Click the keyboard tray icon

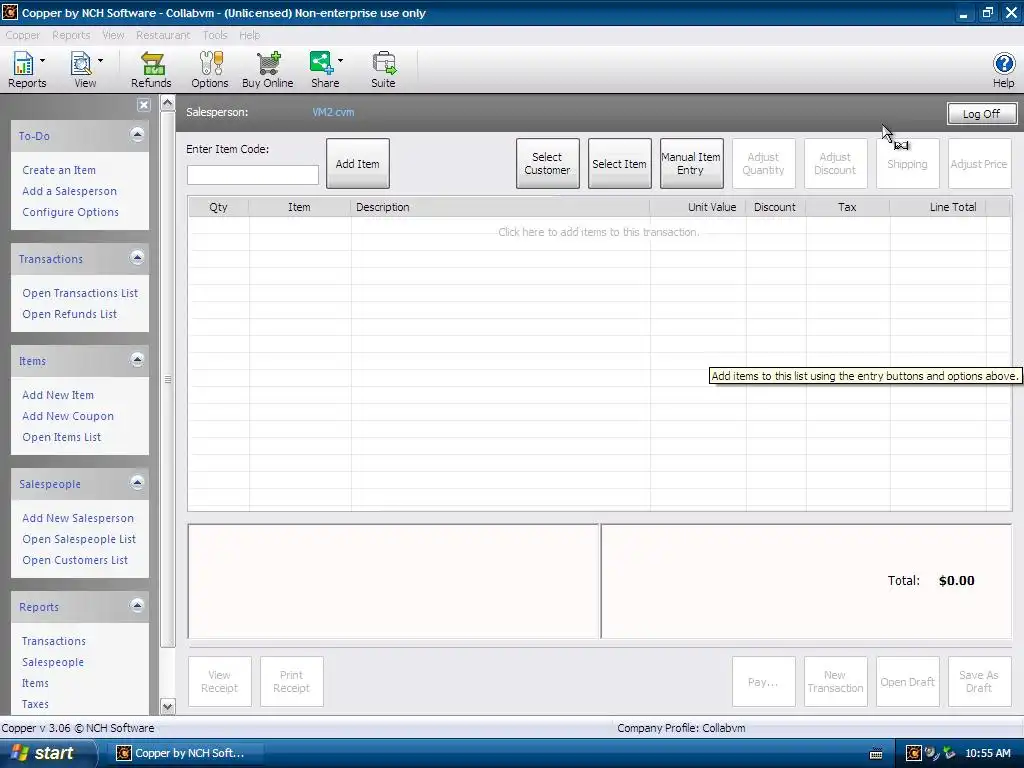coord(876,754)
